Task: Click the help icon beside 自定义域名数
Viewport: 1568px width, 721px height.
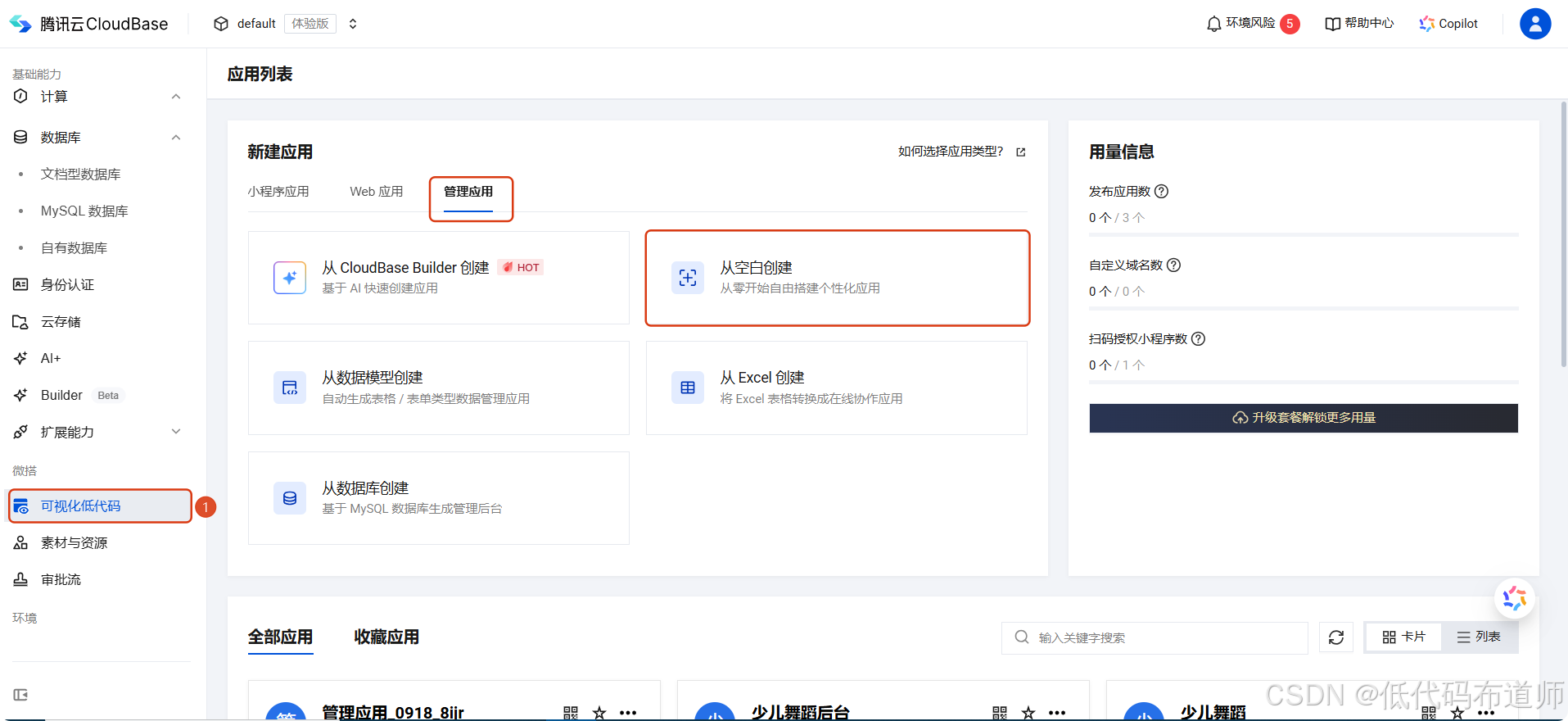Action: click(1173, 265)
